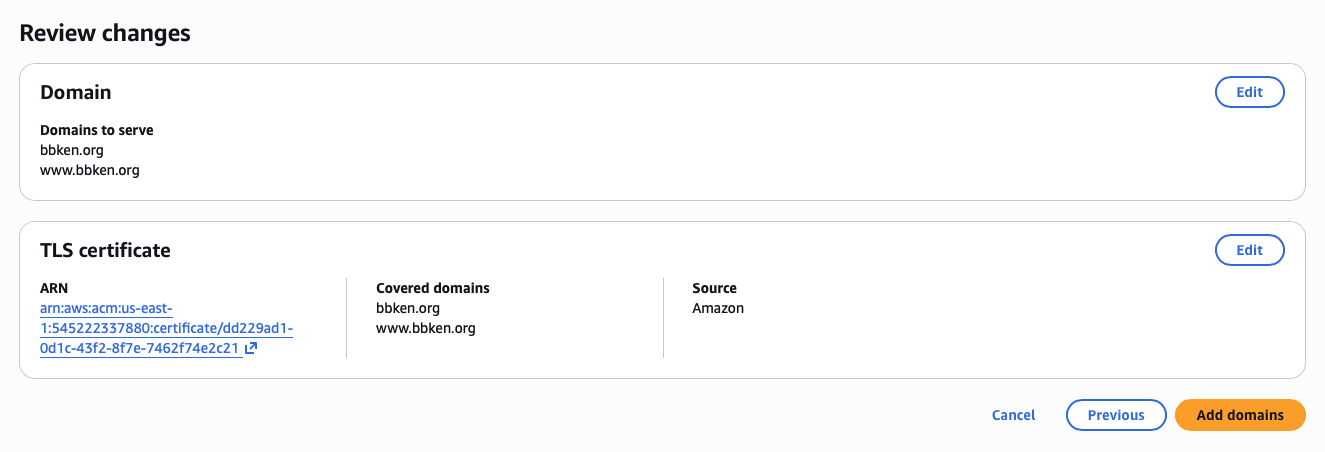The height and width of the screenshot is (452, 1325).
Task: Open the external link icon beside the ARN
Action: click(x=251, y=349)
